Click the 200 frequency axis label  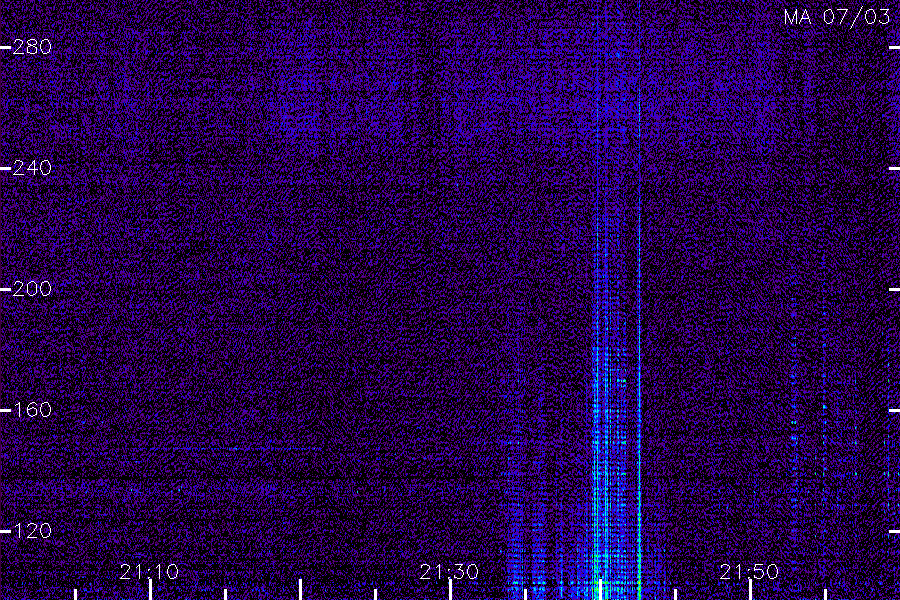point(32,289)
